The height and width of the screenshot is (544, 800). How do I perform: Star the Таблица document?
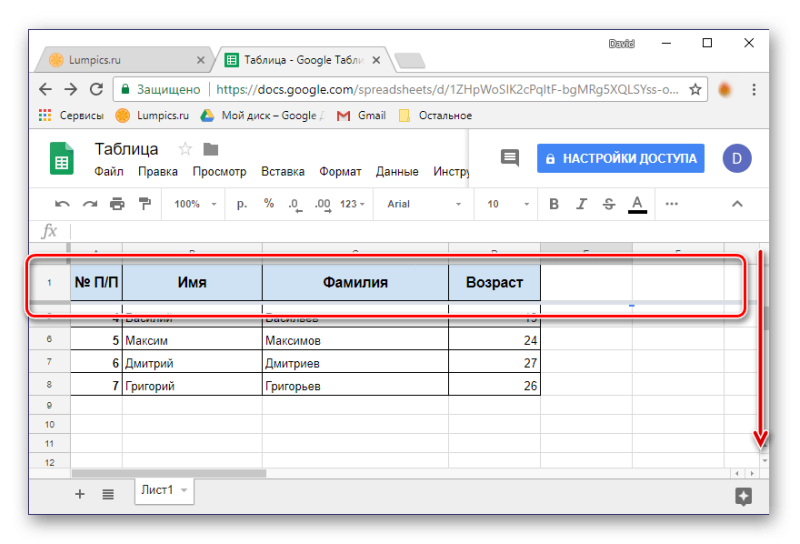click(185, 149)
